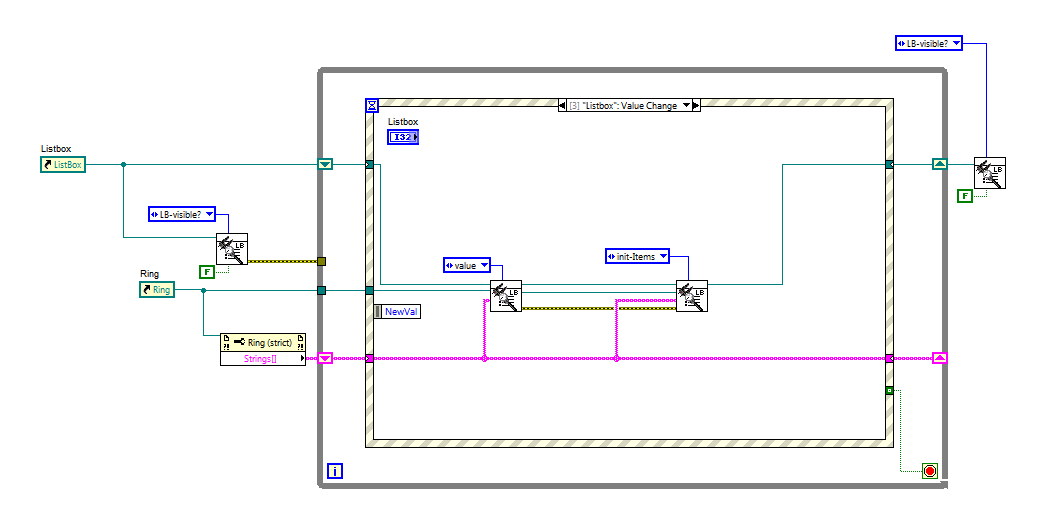Image resolution: width=1040 pixels, height=531 pixels.
Task: Click the Strings[] property on the property node
Action: coord(263,359)
